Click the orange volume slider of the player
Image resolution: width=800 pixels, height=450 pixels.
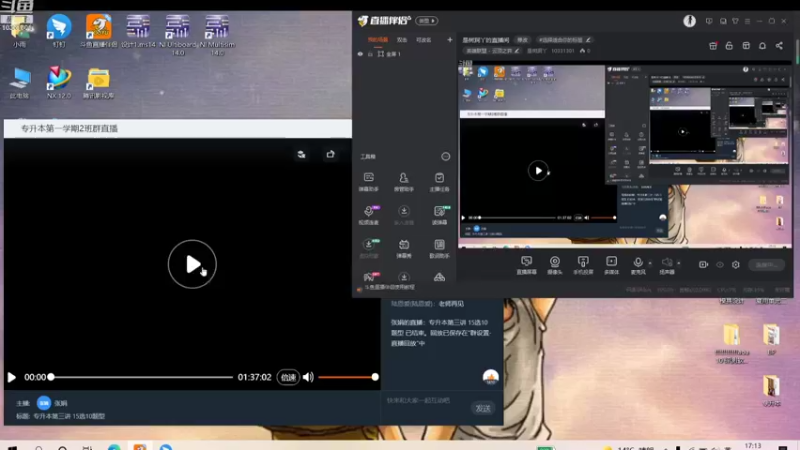(x=347, y=377)
